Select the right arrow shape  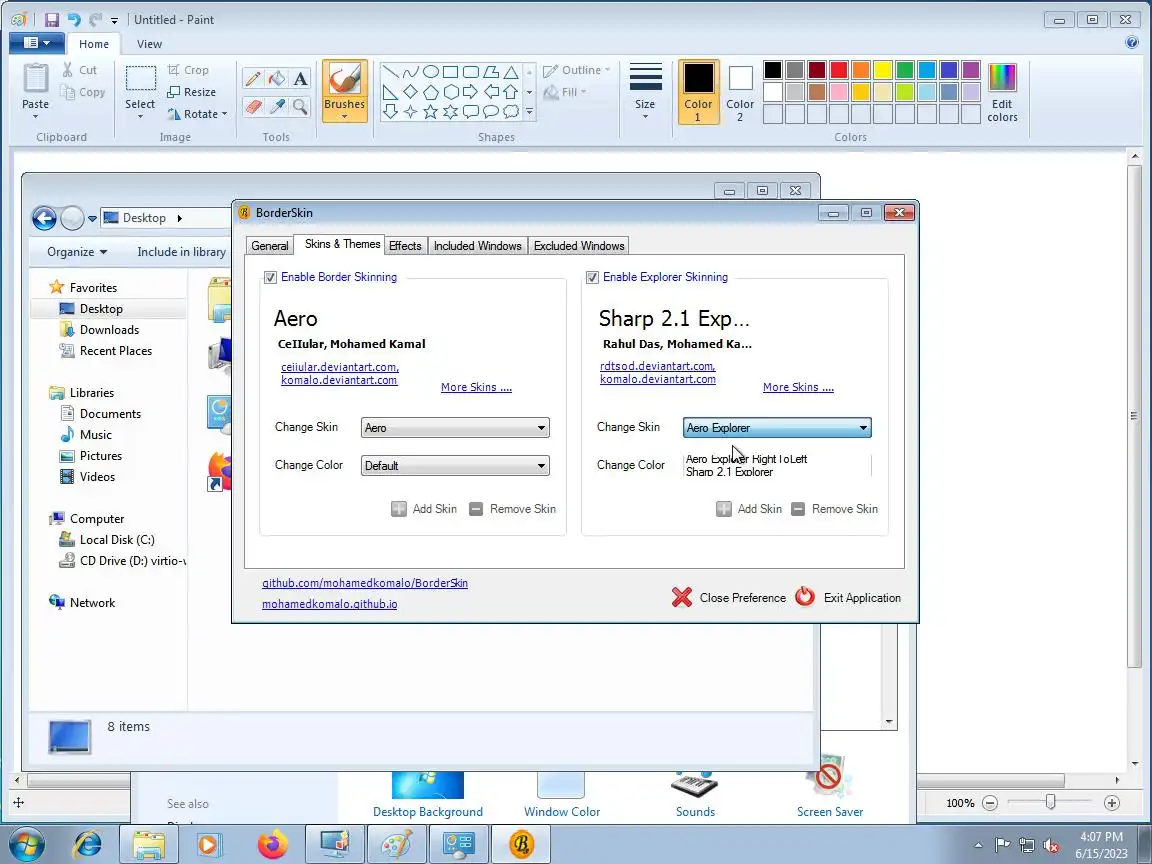471,92
